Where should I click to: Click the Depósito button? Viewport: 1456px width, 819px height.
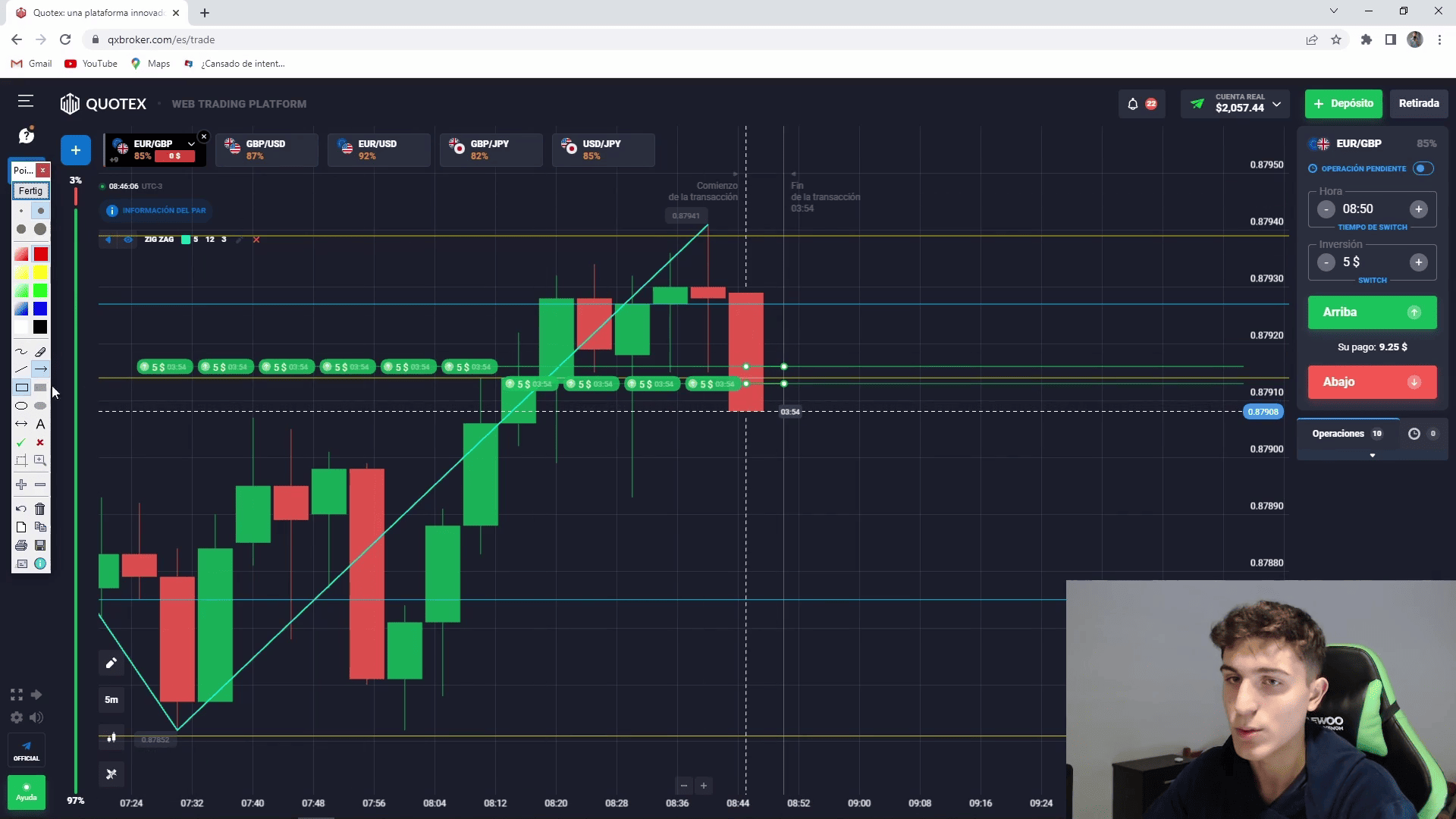tap(1343, 104)
